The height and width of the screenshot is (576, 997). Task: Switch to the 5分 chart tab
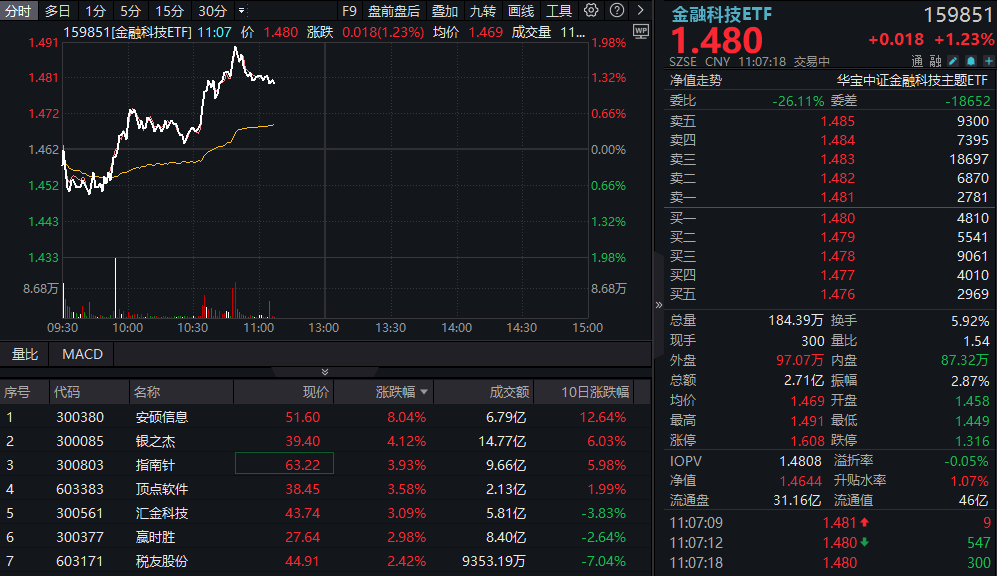(130, 11)
